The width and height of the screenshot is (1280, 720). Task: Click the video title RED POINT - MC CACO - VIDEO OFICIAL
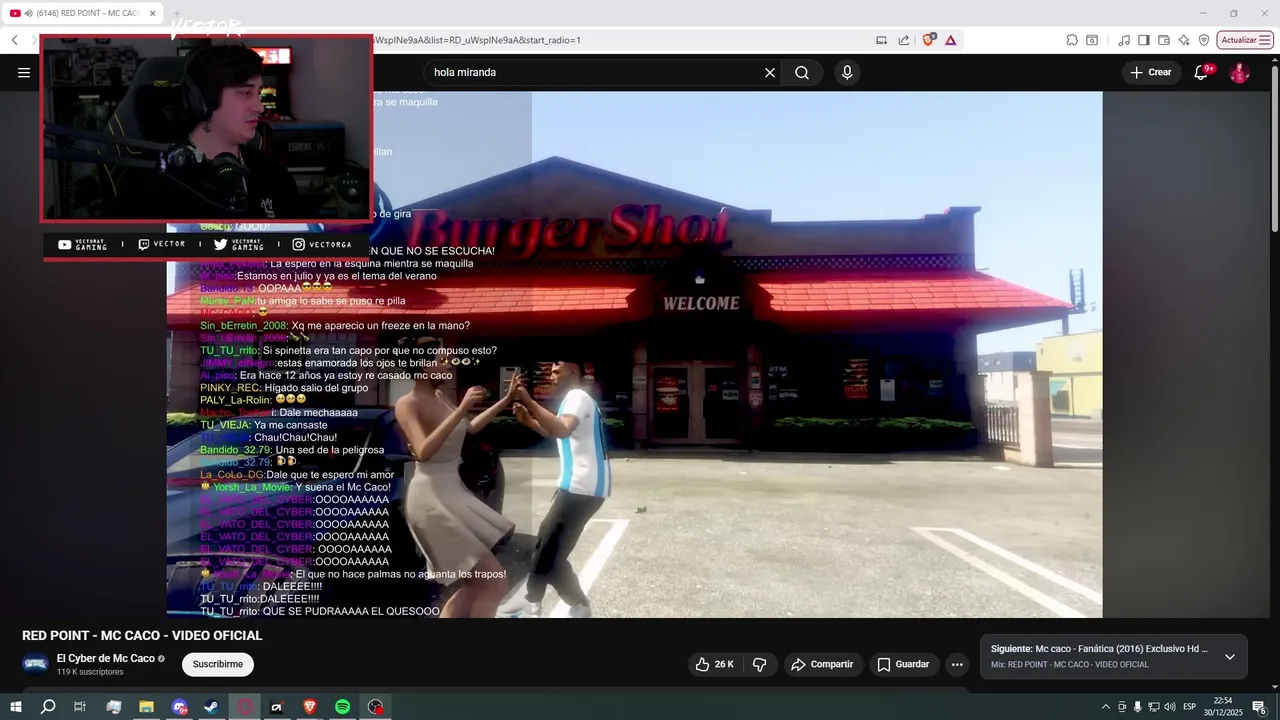pyautogui.click(x=142, y=635)
